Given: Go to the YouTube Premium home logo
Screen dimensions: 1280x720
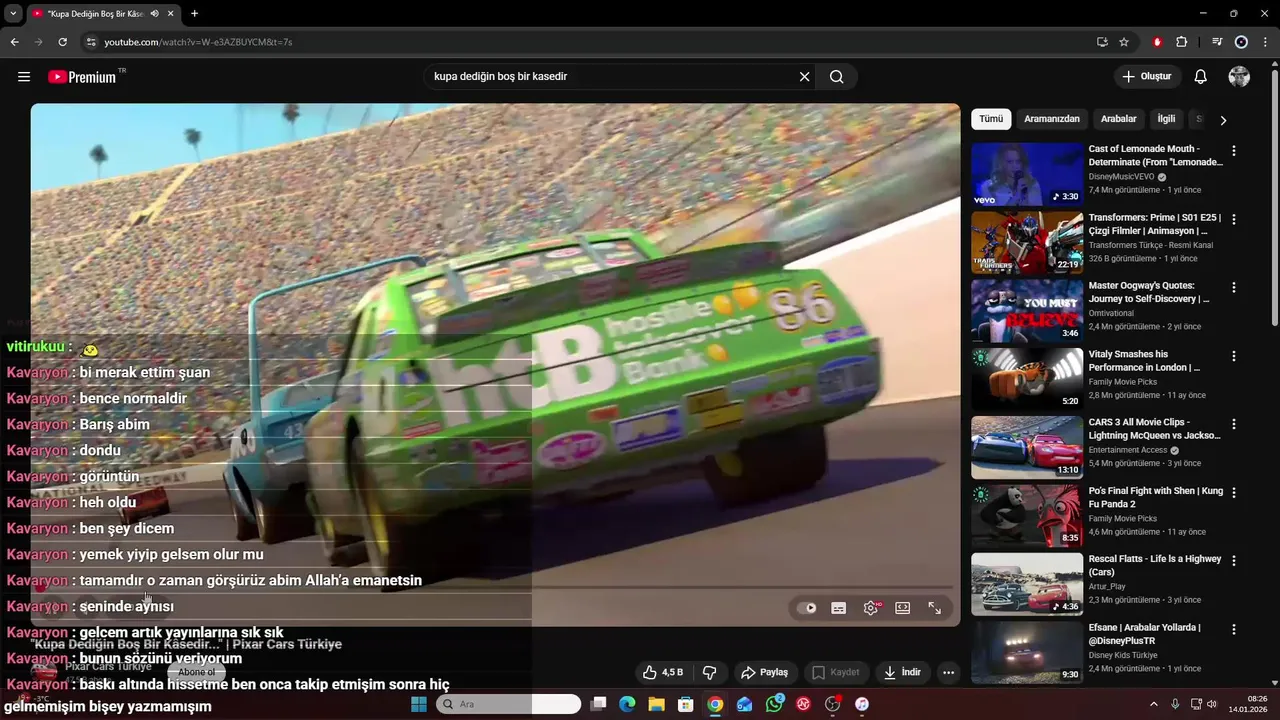Looking at the screenshot, I should pyautogui.click(x=82, y=77).
